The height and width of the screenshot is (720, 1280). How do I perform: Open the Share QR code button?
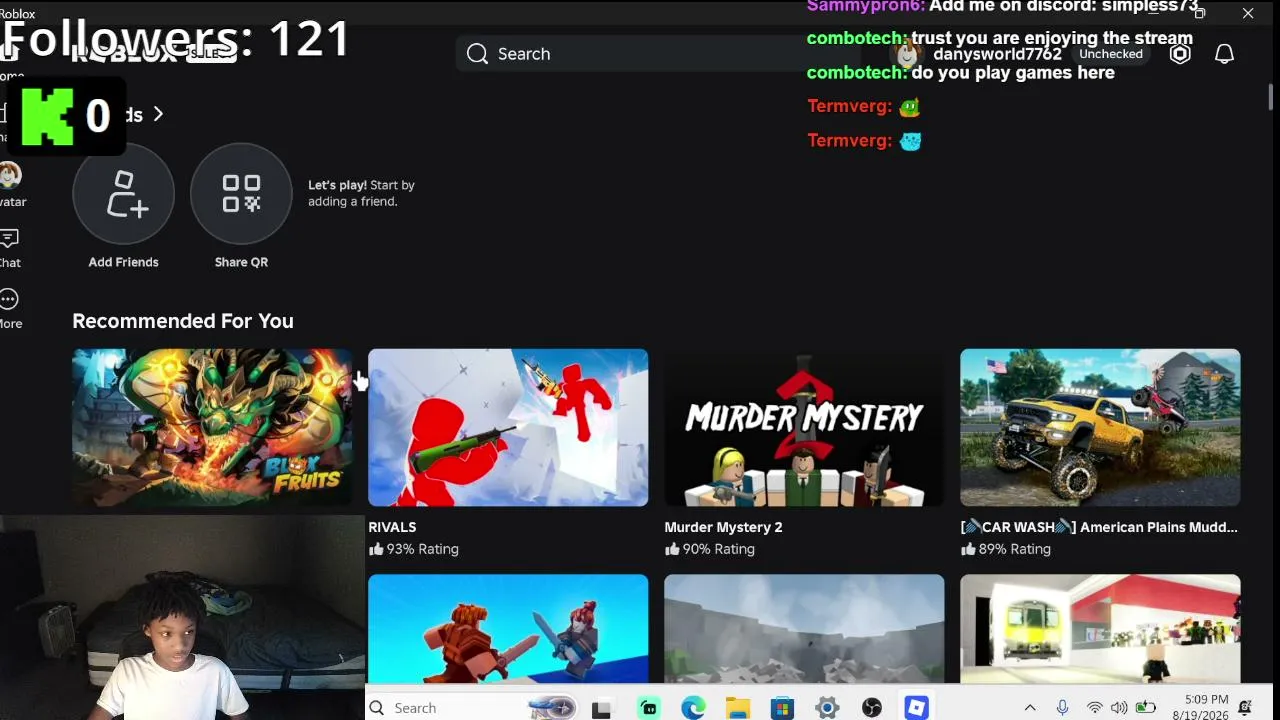[241, 193]
